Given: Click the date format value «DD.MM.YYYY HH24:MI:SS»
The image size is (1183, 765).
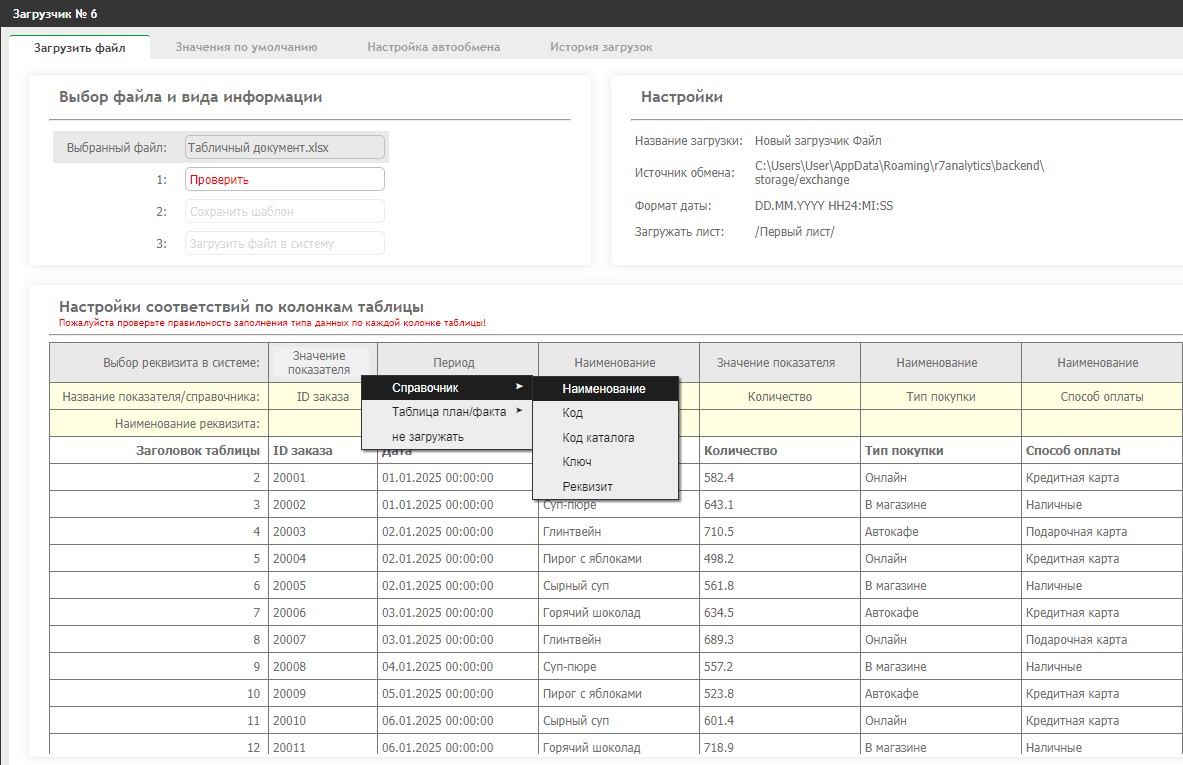Looking at the screenshot, I should 824,205.
